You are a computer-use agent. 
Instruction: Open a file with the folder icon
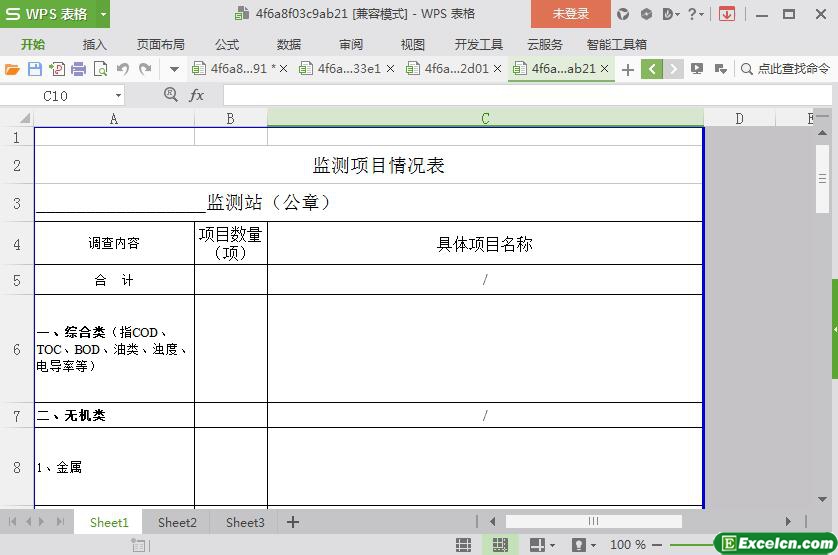point(12,69)
